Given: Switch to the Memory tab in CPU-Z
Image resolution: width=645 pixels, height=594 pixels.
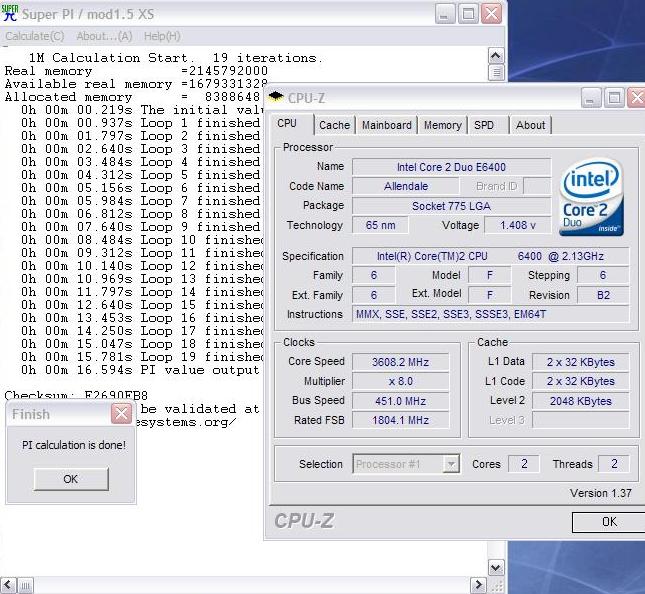Looking at the screenshot, I should 443,125.
